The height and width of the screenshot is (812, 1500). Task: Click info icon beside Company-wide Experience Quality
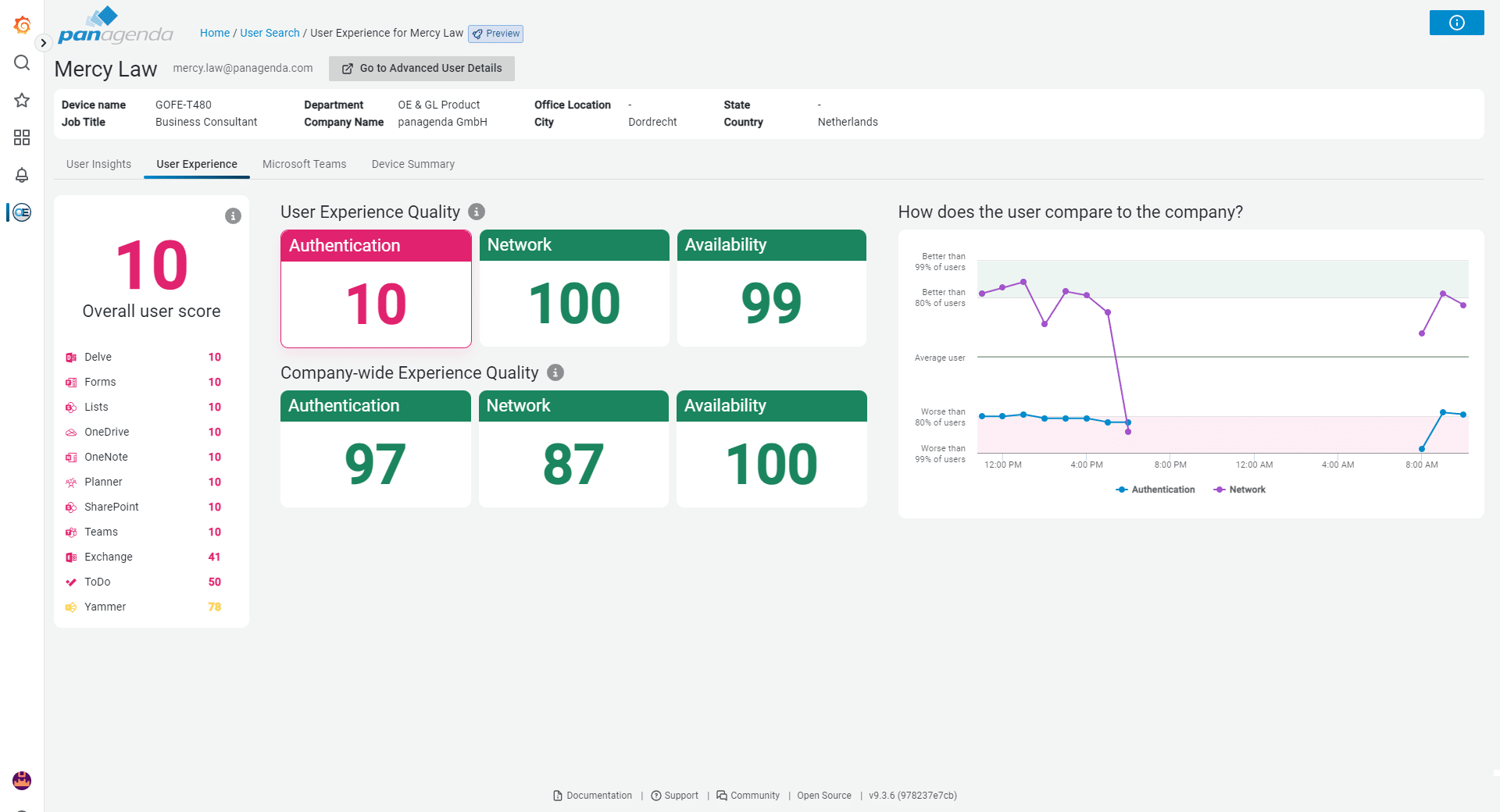tap(555, 372)
